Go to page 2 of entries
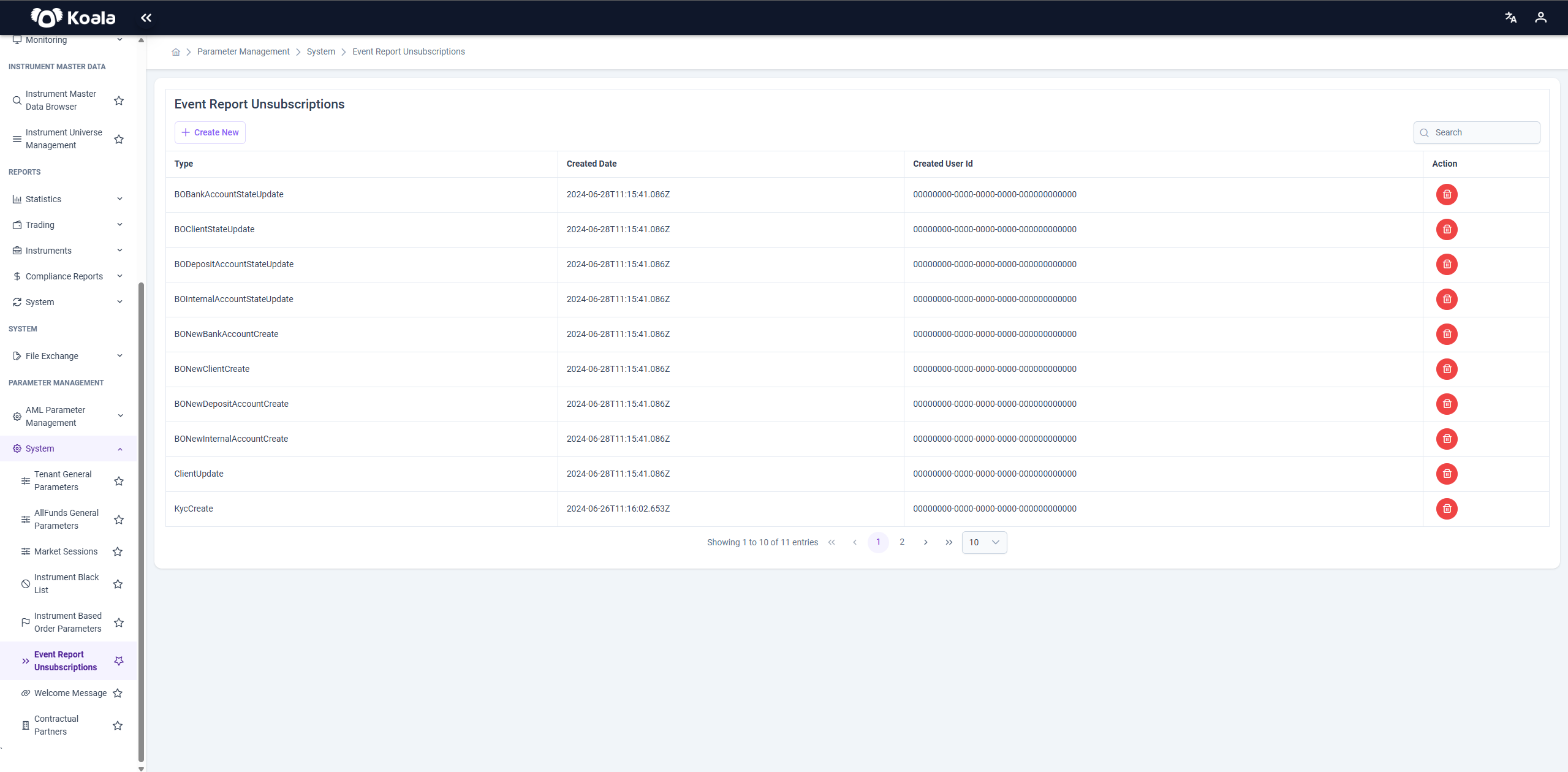Image resolution: width=1568 pixels, height=772 pixels. [x=902, y=542]
